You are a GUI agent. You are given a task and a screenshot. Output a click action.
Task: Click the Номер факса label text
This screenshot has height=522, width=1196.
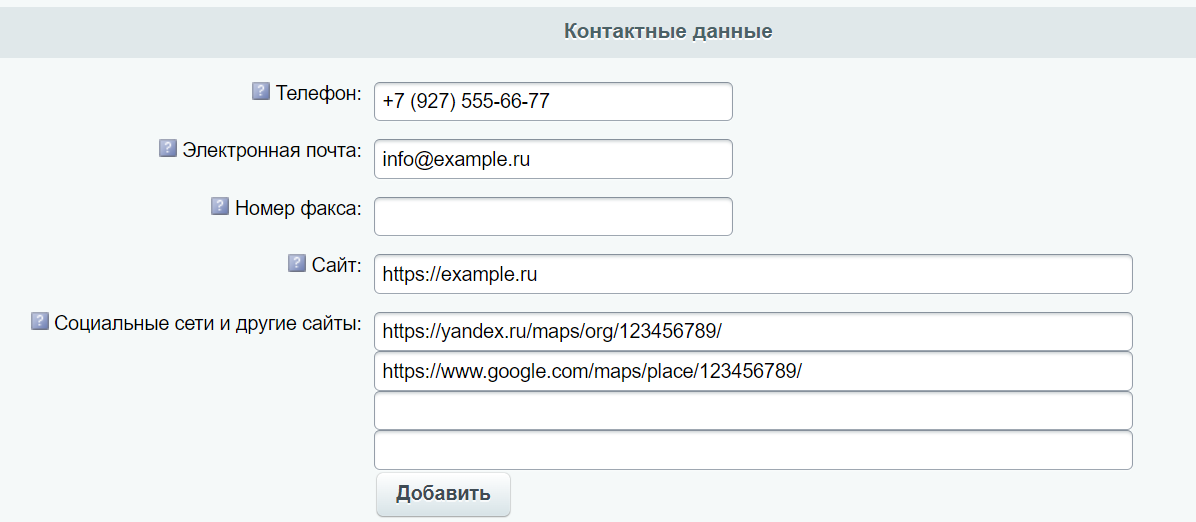click(298, 208)
